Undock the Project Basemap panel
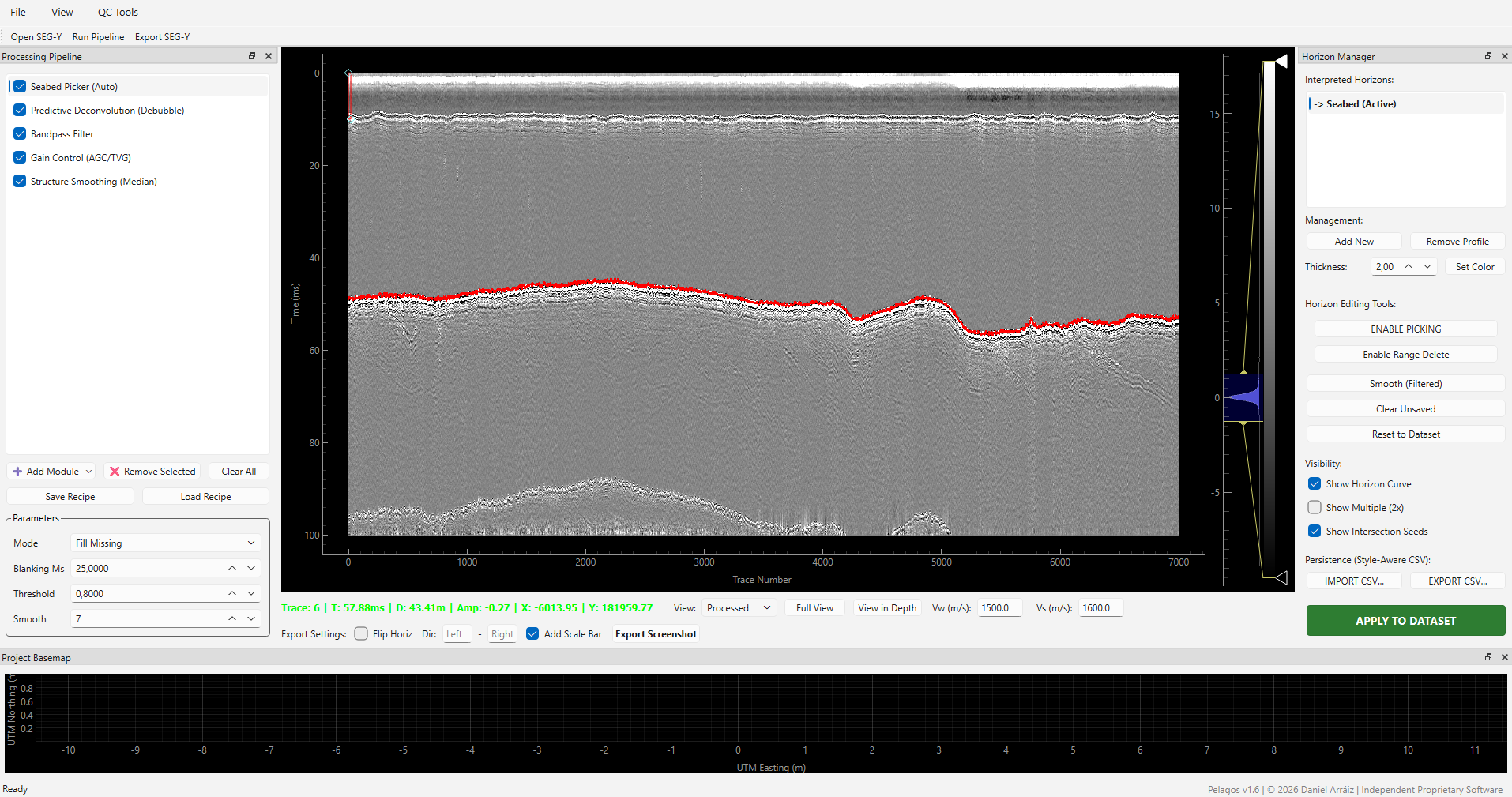 tap(1488, 656)
